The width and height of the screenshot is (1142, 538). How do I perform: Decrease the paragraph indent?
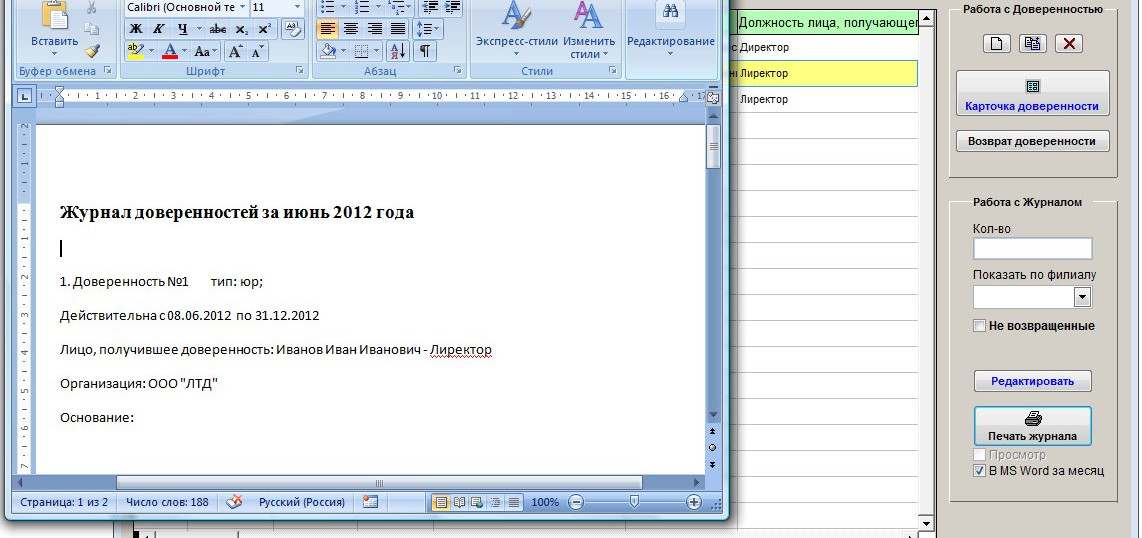click(430, 7)
